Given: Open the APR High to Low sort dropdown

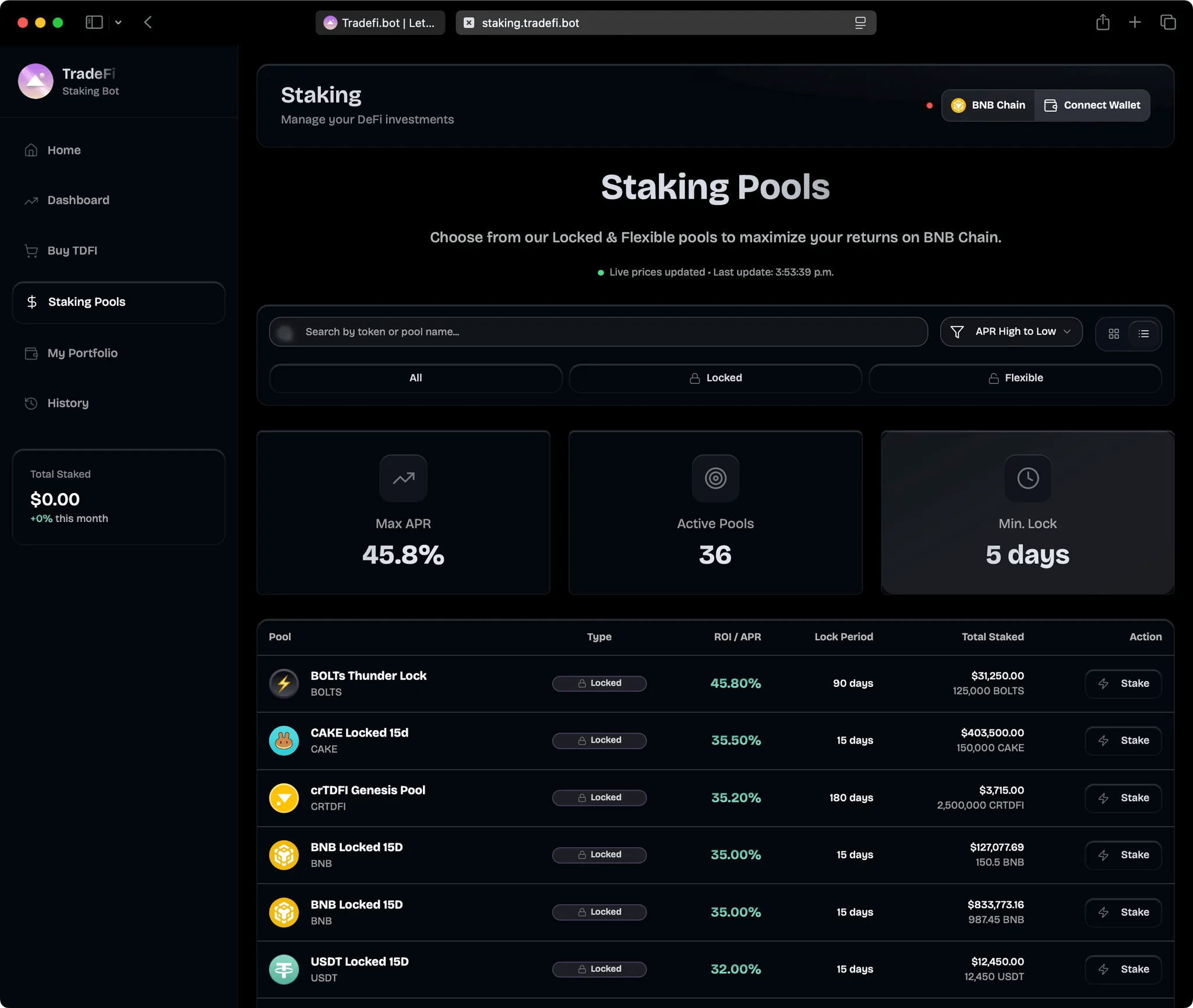Looking at the screenshot, I should point(1011,332).
